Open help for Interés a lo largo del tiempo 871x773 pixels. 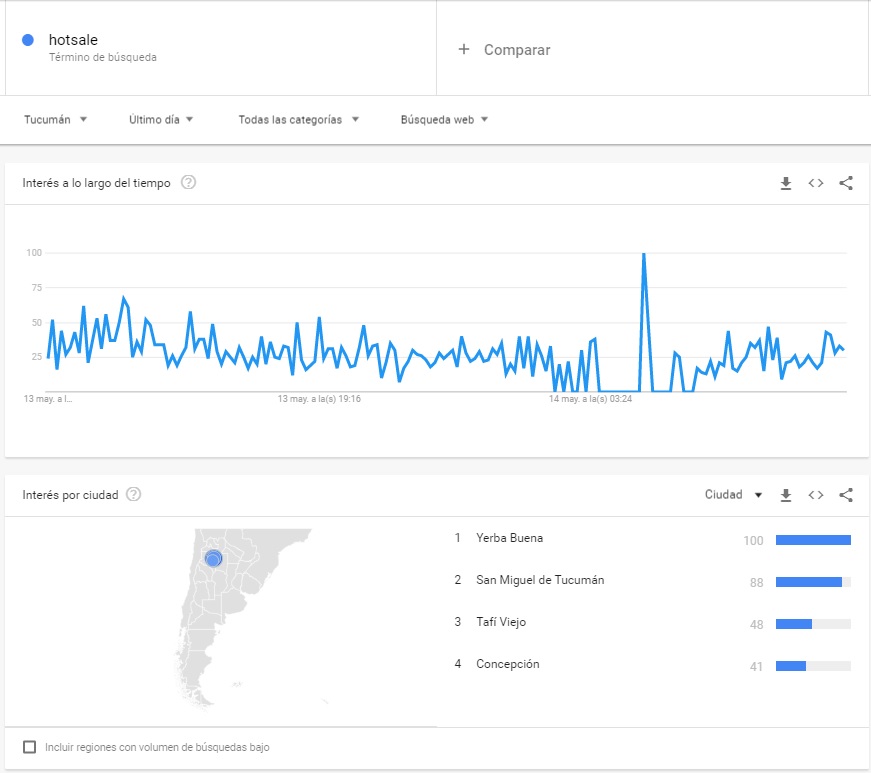click(x=188, y=183)
